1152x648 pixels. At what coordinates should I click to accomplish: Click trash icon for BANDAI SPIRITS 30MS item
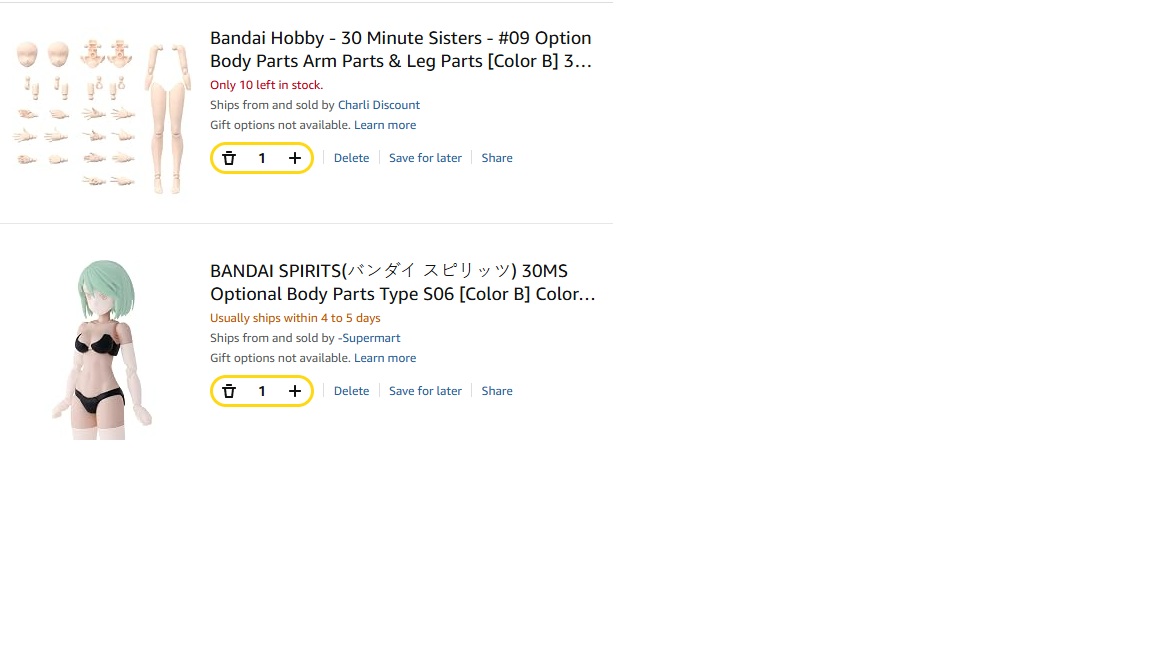[229, 391]
